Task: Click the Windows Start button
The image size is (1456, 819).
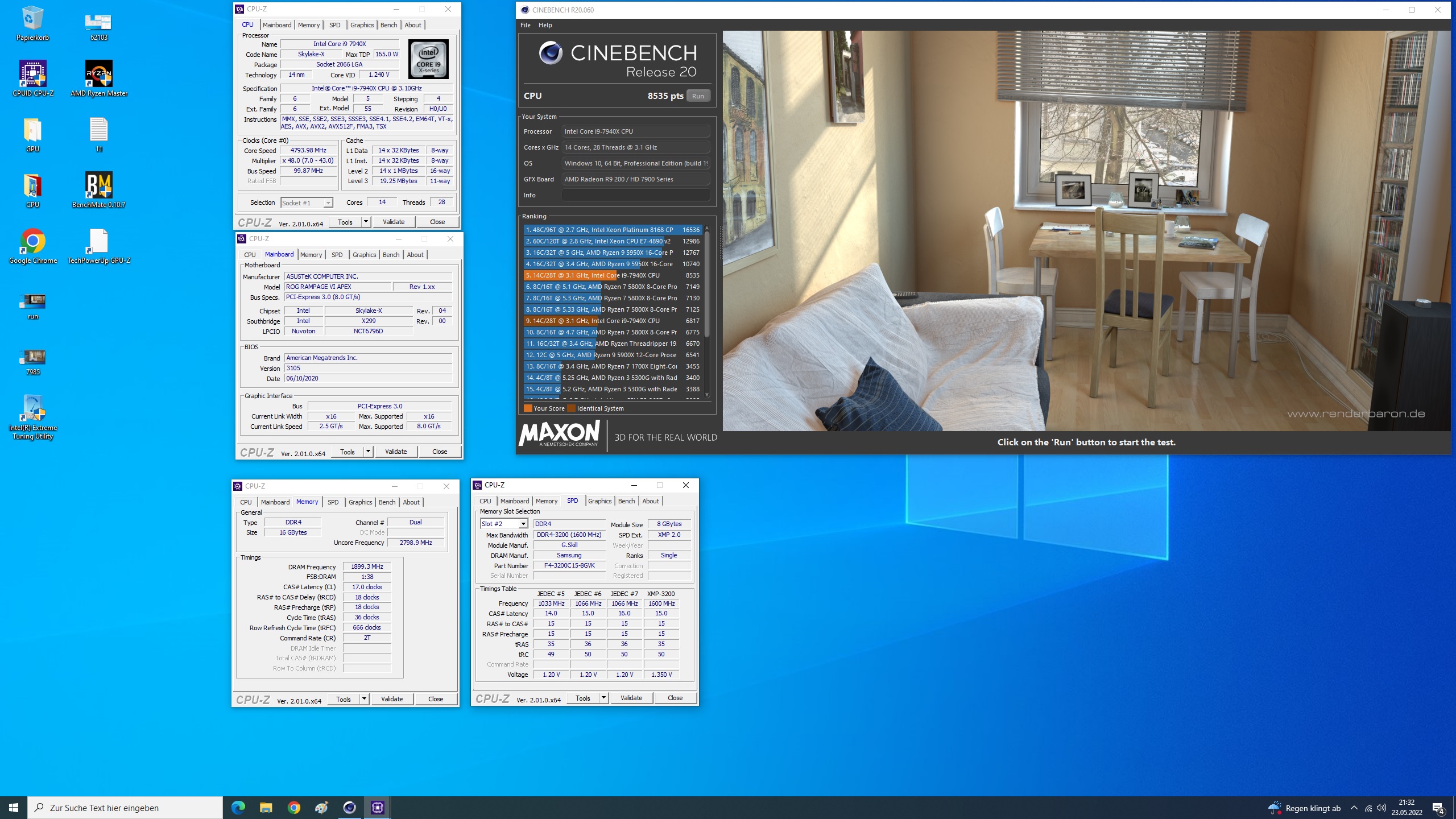Action: click(x=14, y=808)
